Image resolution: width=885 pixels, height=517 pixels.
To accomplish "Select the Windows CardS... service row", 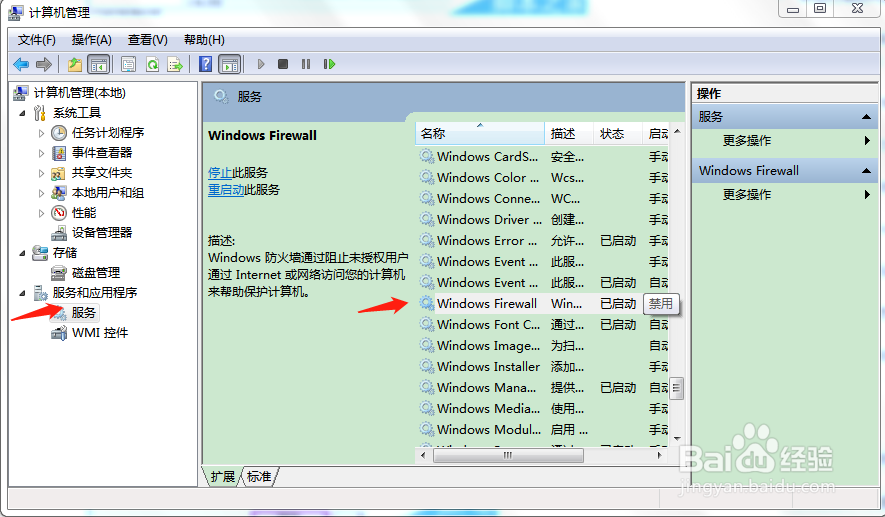I will 543,156.
